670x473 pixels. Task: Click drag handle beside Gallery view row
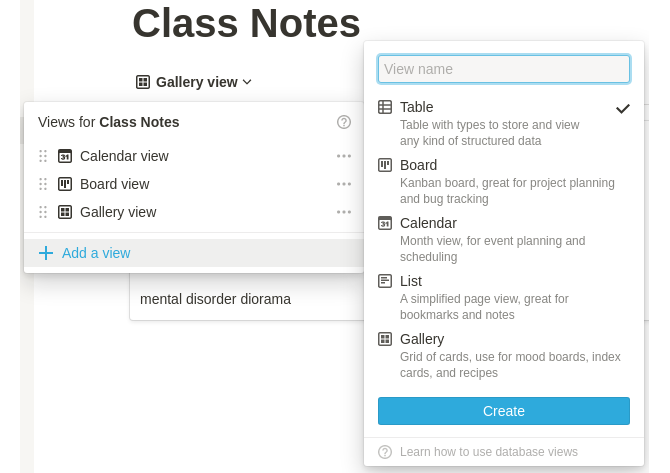point(43,212)
